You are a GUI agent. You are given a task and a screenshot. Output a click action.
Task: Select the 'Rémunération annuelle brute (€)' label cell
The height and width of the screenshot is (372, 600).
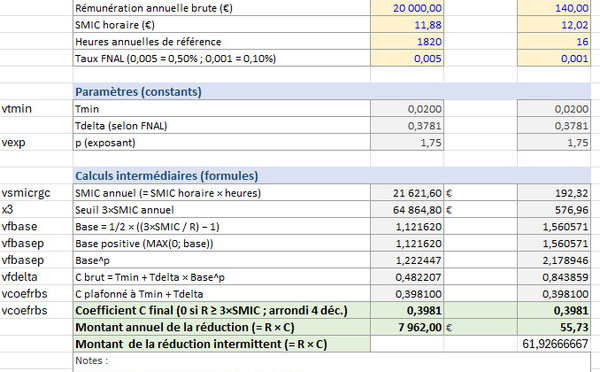pos(222,8)
